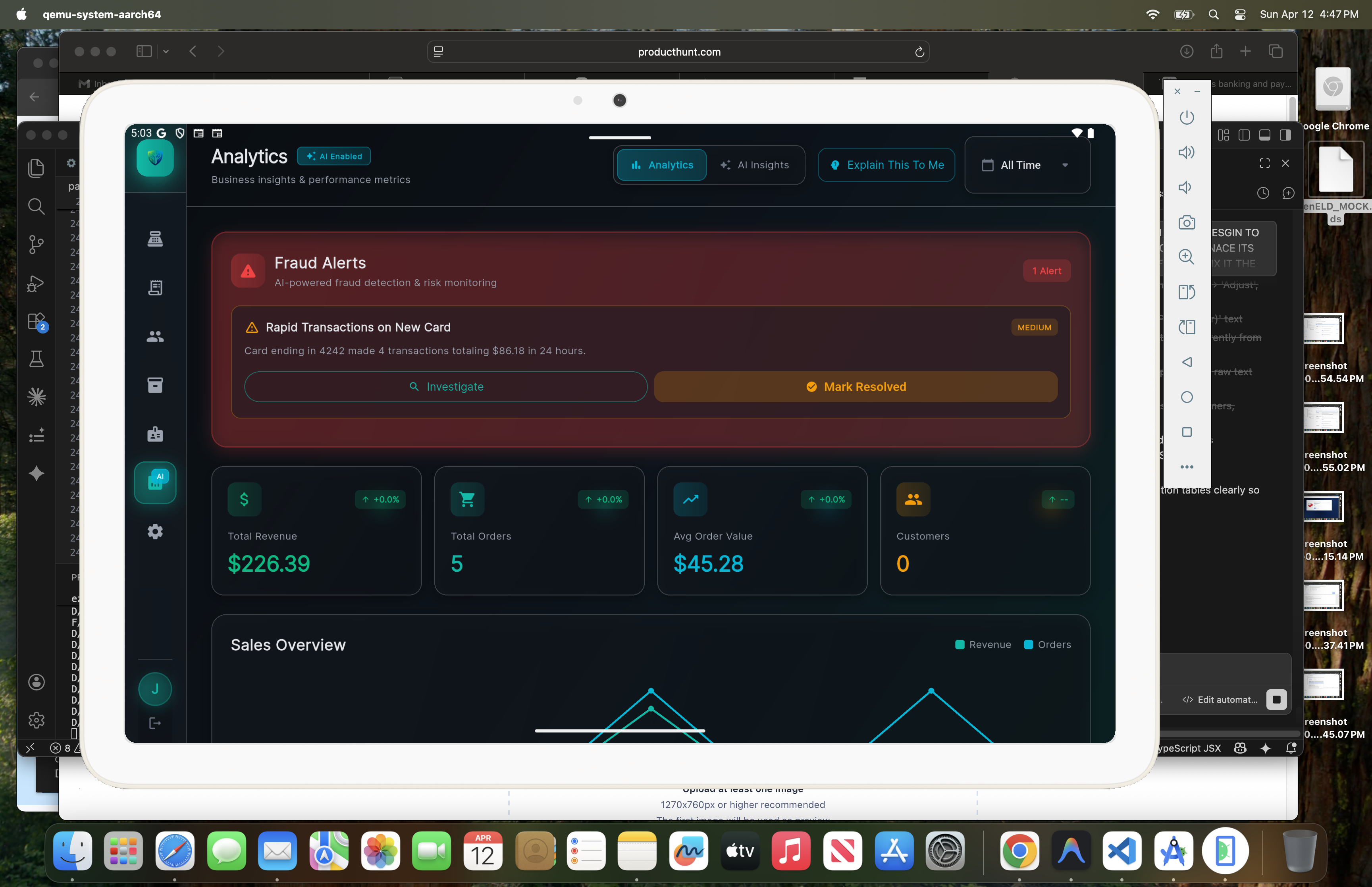Screen dimensions: 1372x887
Task: Click emulator rotate left icon
Action: 1186,293
